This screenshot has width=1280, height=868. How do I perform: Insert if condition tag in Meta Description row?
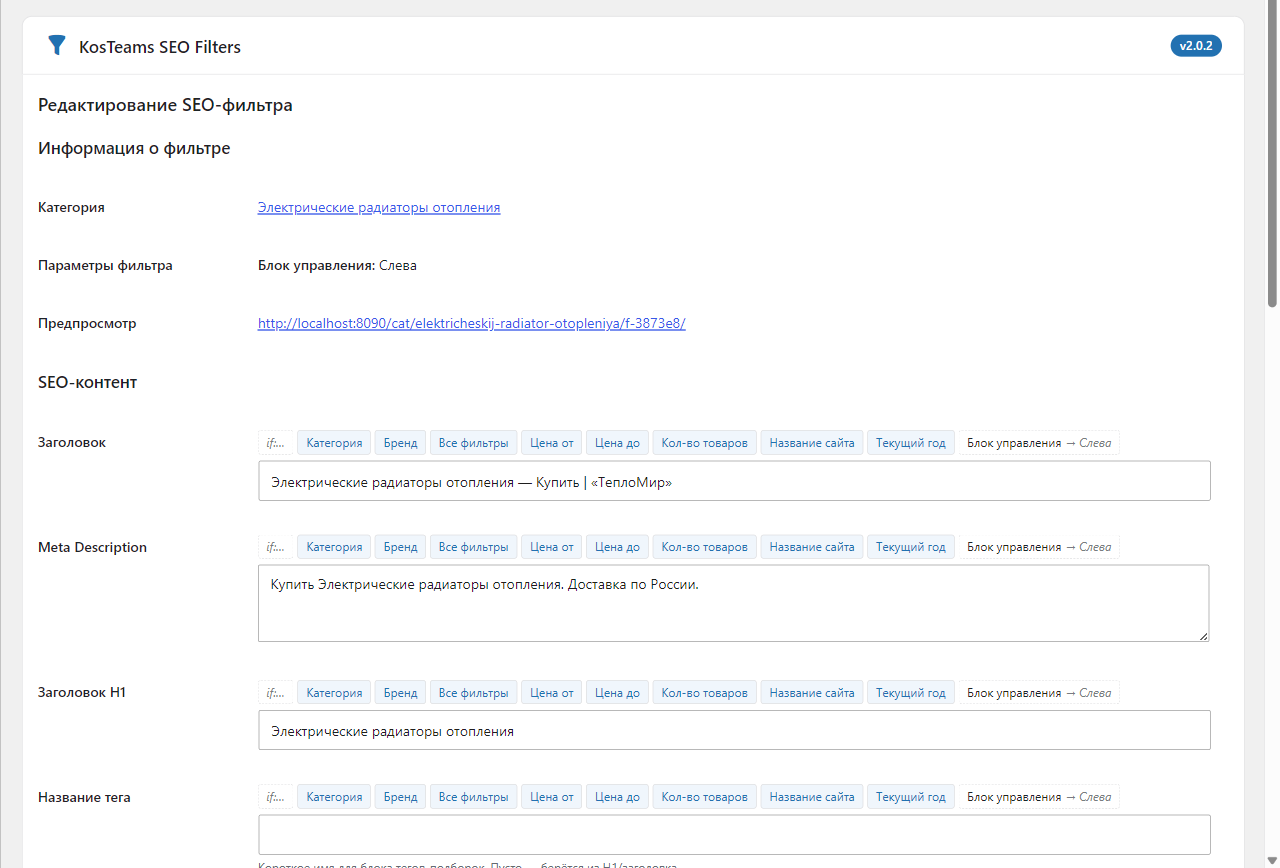click(276, 547)
